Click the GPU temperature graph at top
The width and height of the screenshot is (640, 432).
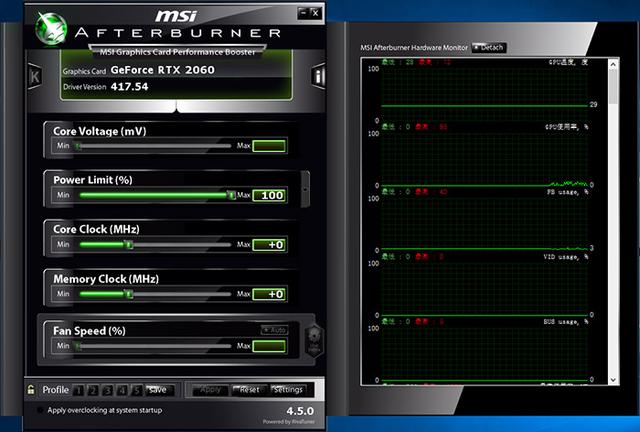[484, 93]
